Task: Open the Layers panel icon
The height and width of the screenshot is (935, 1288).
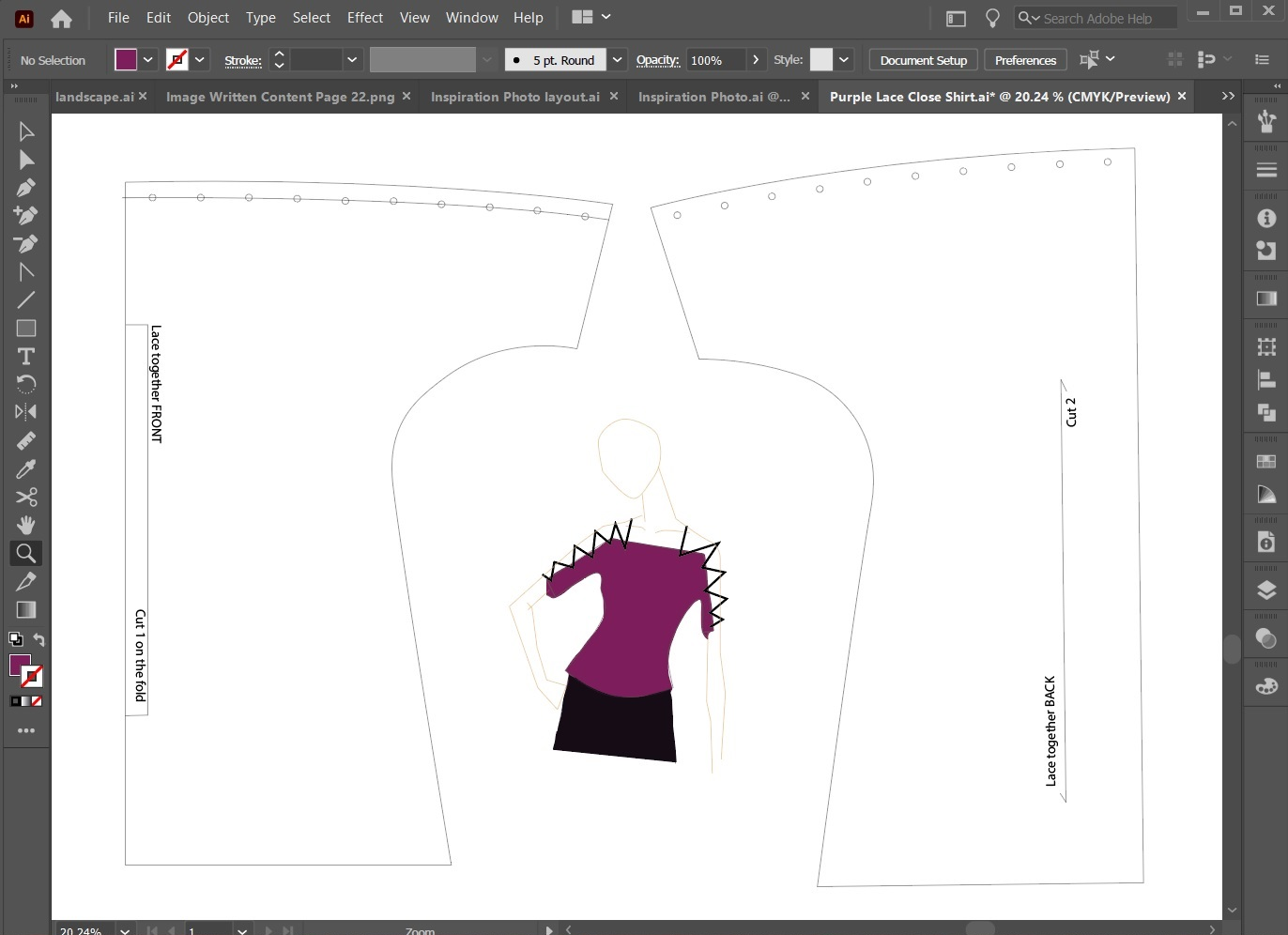Action: (x=1266, y=590)
